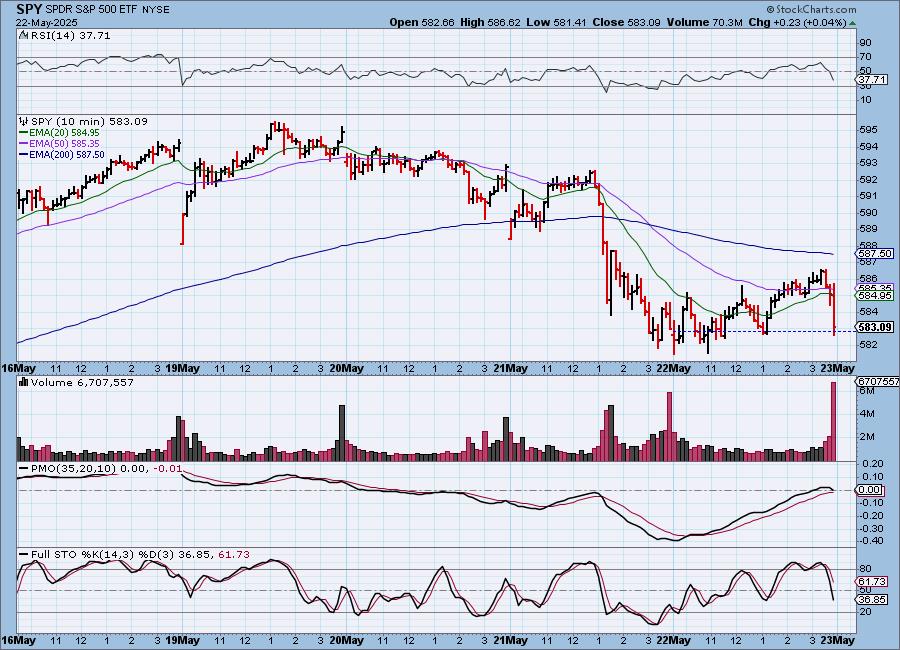Click the purple line swatch before EMA(50)
The image size is (900, 650).
tap(24, 144)
